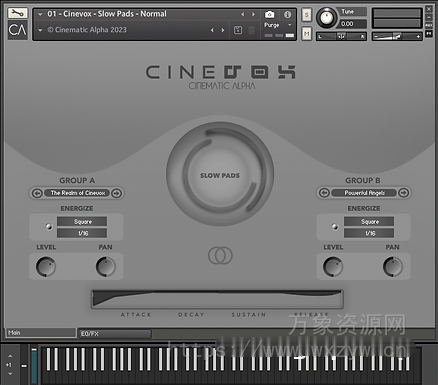The width and height of the screenshot is (438, 385).
Task: Click the Slow Pads central dial
Action: 220,175
